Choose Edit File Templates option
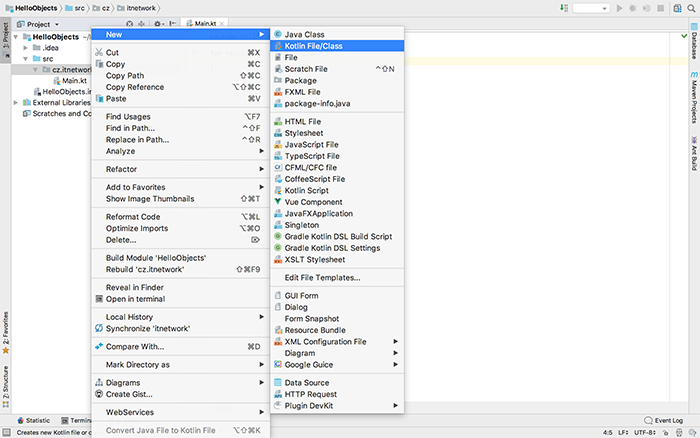 322,277
